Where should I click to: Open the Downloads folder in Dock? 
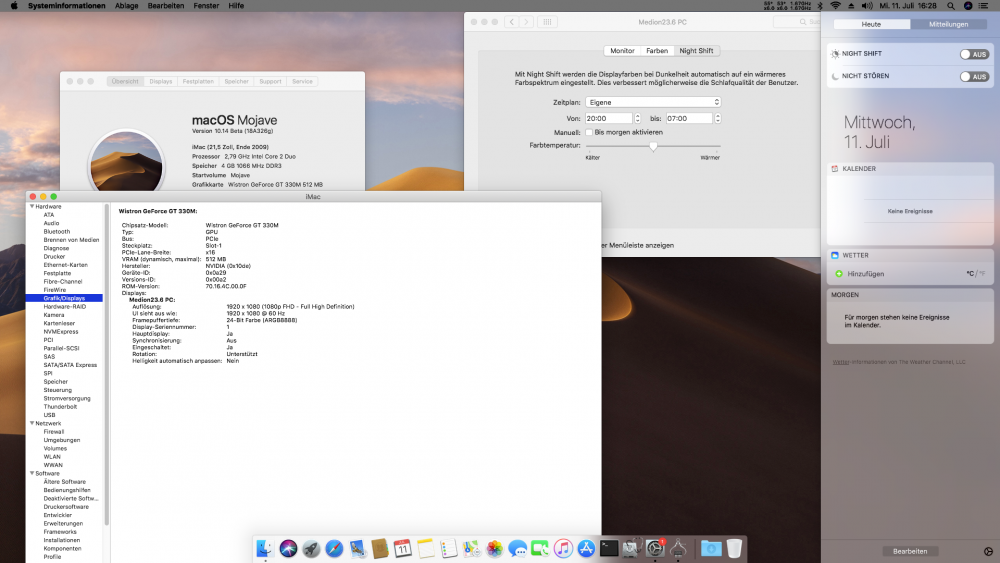point(711,548)
